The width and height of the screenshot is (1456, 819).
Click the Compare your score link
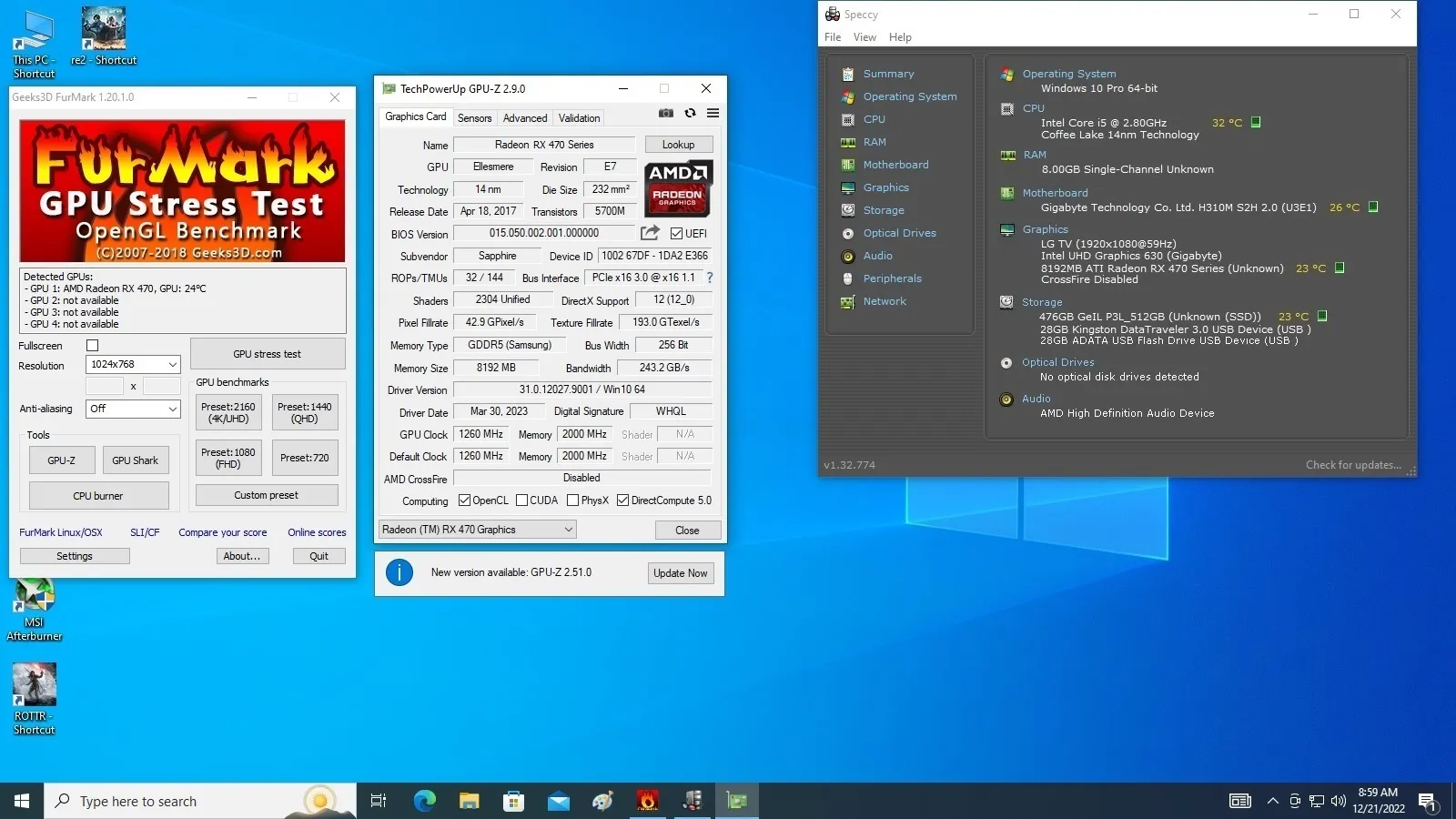(x=223, y=532)
